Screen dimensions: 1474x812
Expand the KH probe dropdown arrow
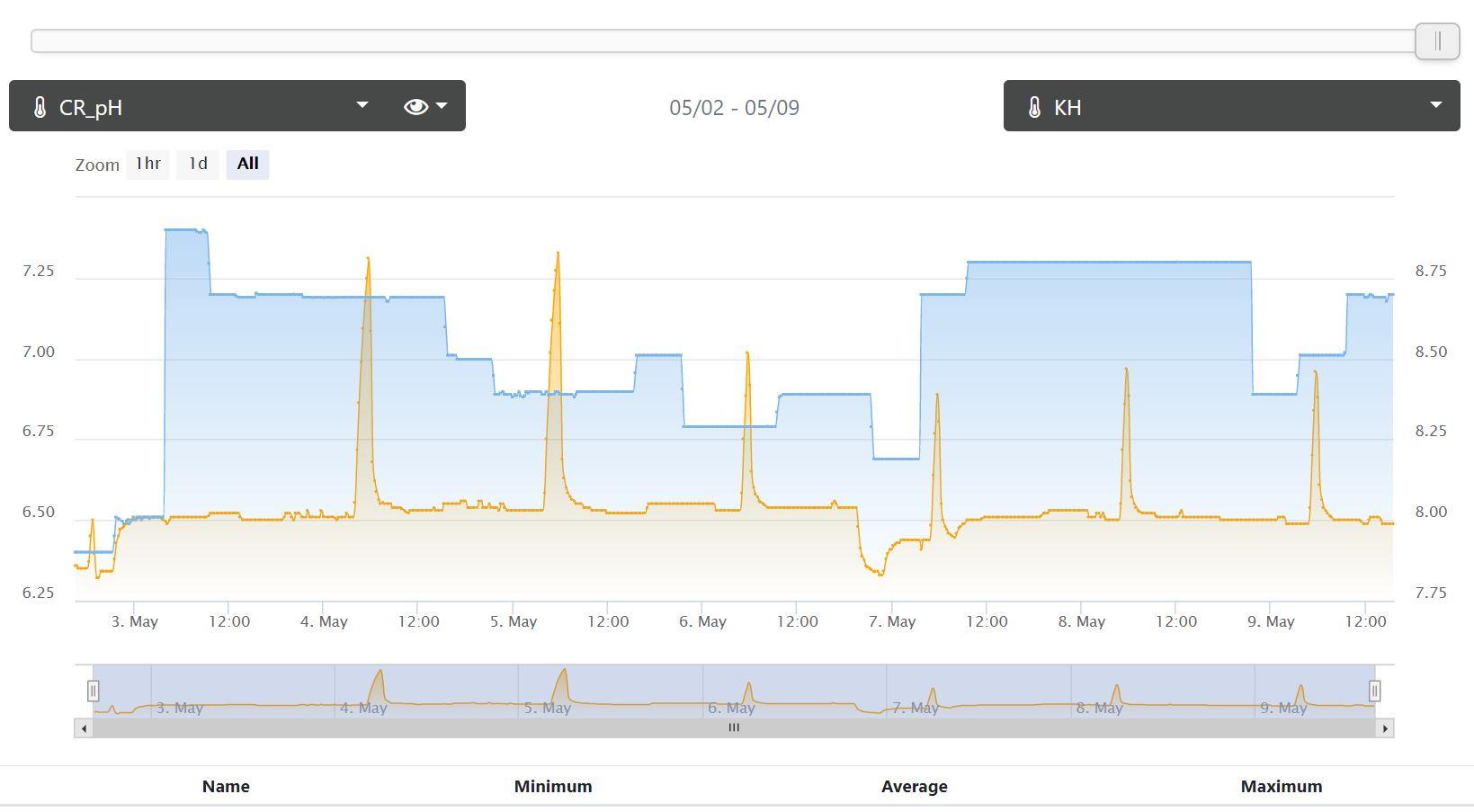pos(1435,105)
